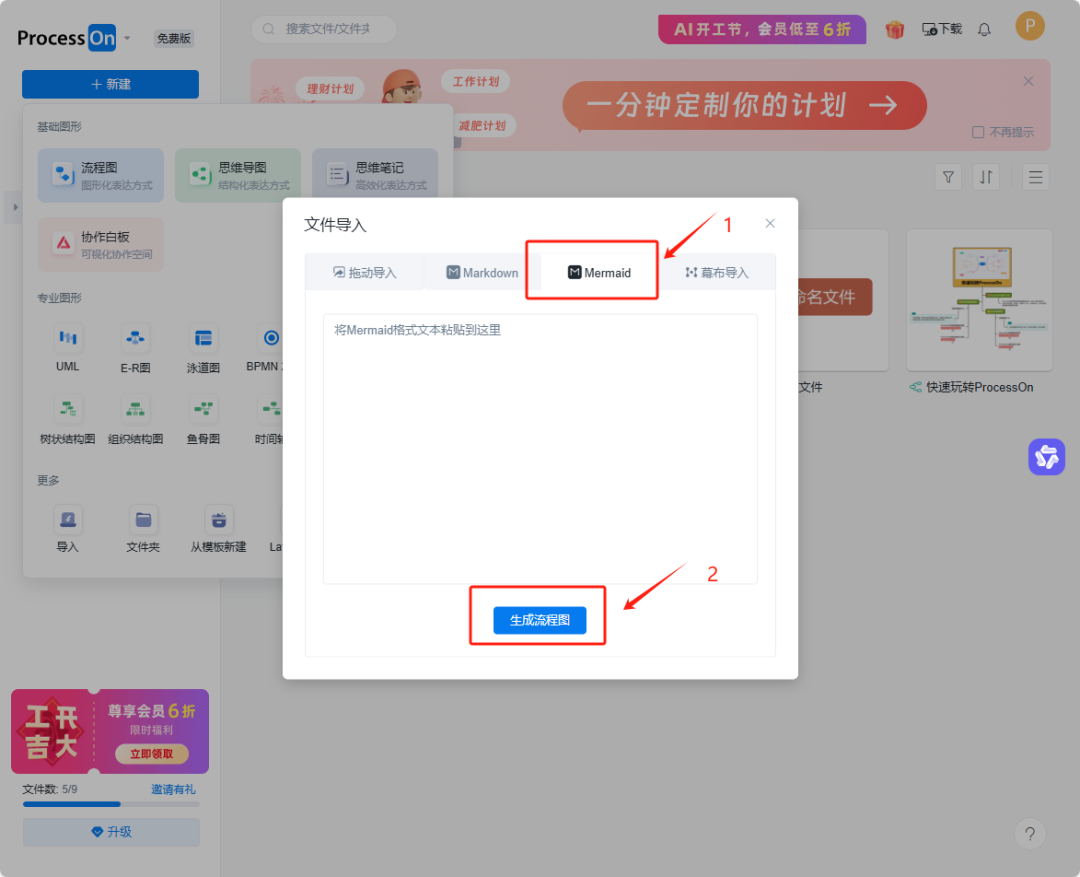Select the 树状结构图 tree diagram icon
The height and width of the screenshot is (877, 1080).
(x=67, y=408)
